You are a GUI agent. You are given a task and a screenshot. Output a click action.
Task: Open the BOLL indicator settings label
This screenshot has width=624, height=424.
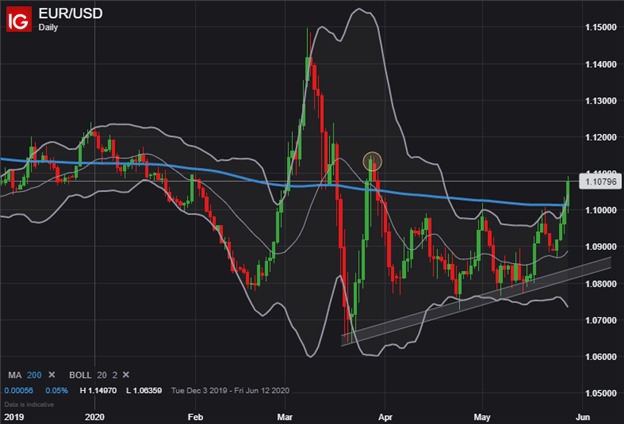click(x=80, y=375)
